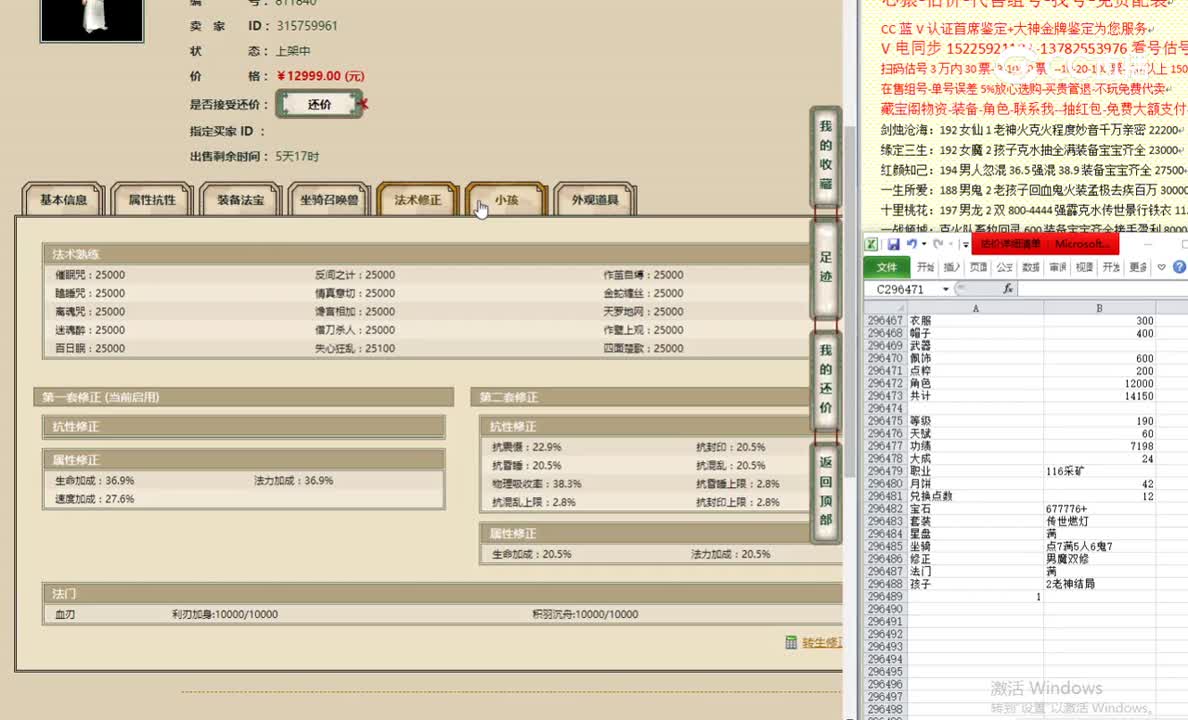This screenshot has width=1188, height=720.
Task: Click the Redo icon in Excel
Action: click(x=938, y=243)
